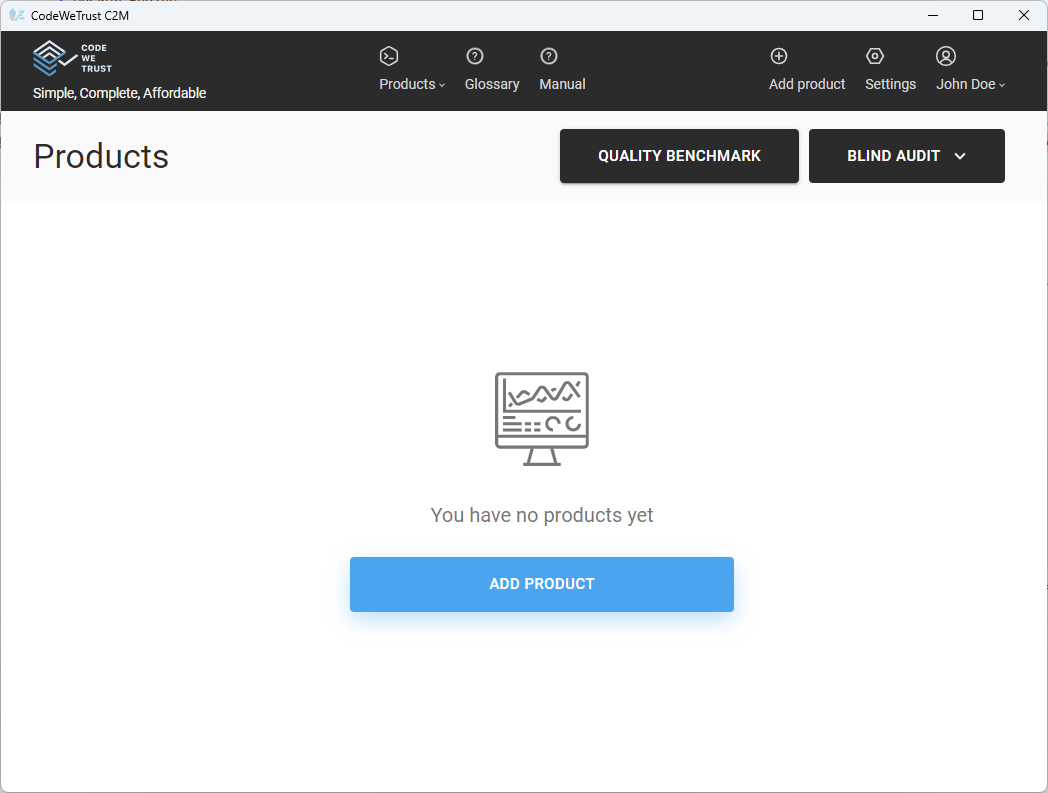Click the Products page heading
1048x793 pixels.
[101, 156]
